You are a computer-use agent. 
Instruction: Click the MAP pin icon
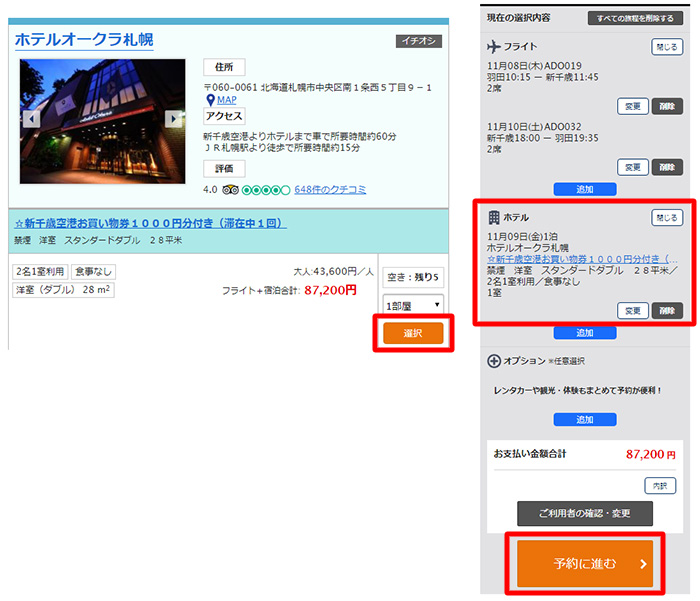click(x=210, y=100)
